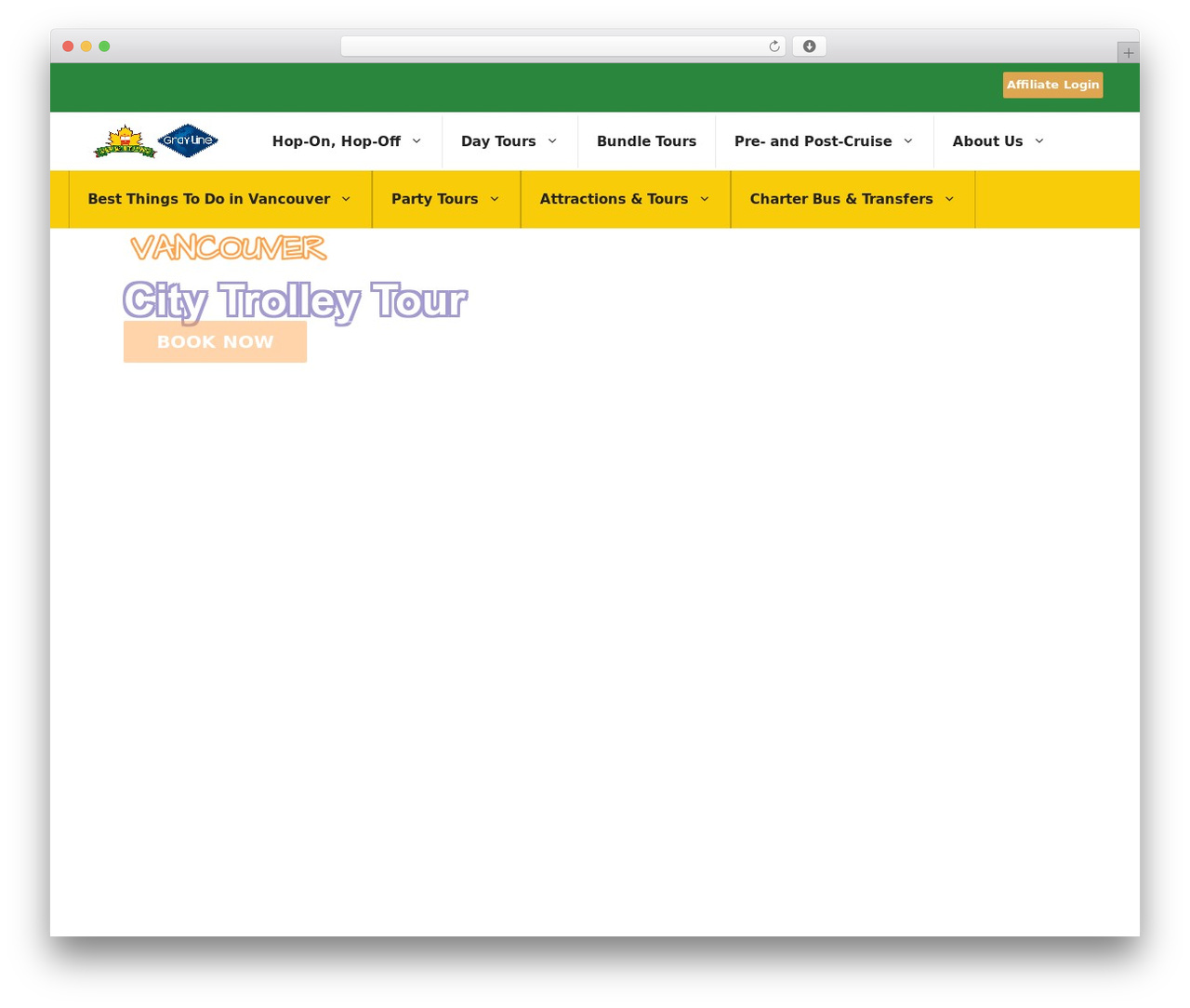This screenshot has width=1190, height=1008.
Task: Click the VANCOUVER banner title
Action: click(228, 247)
